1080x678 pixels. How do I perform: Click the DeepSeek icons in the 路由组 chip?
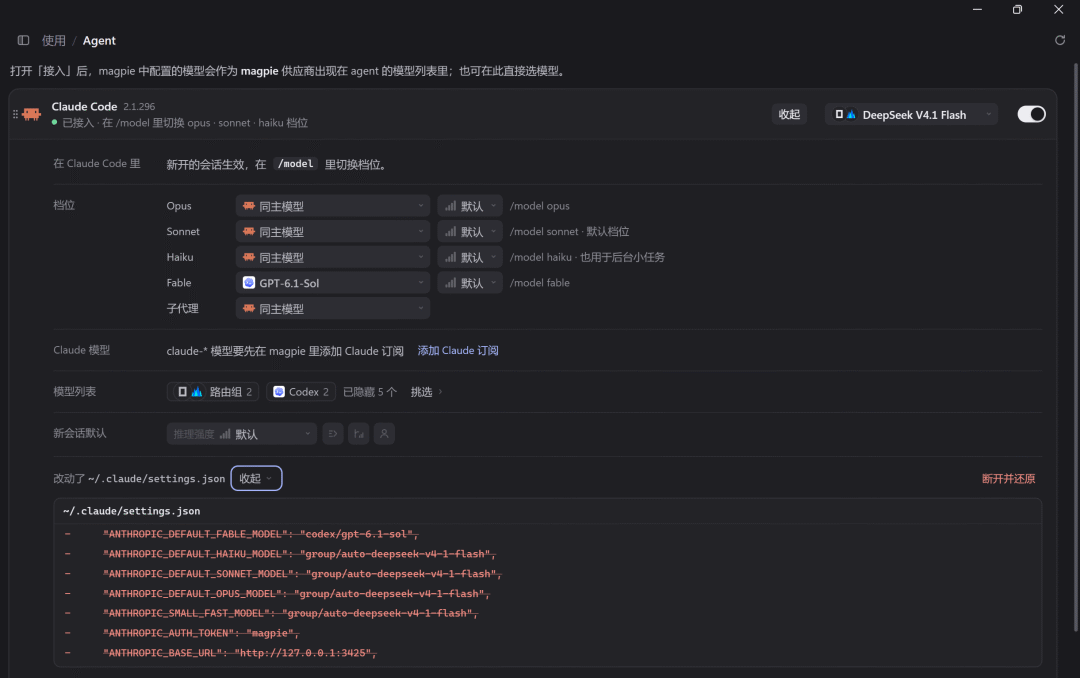tap(189, 392)
